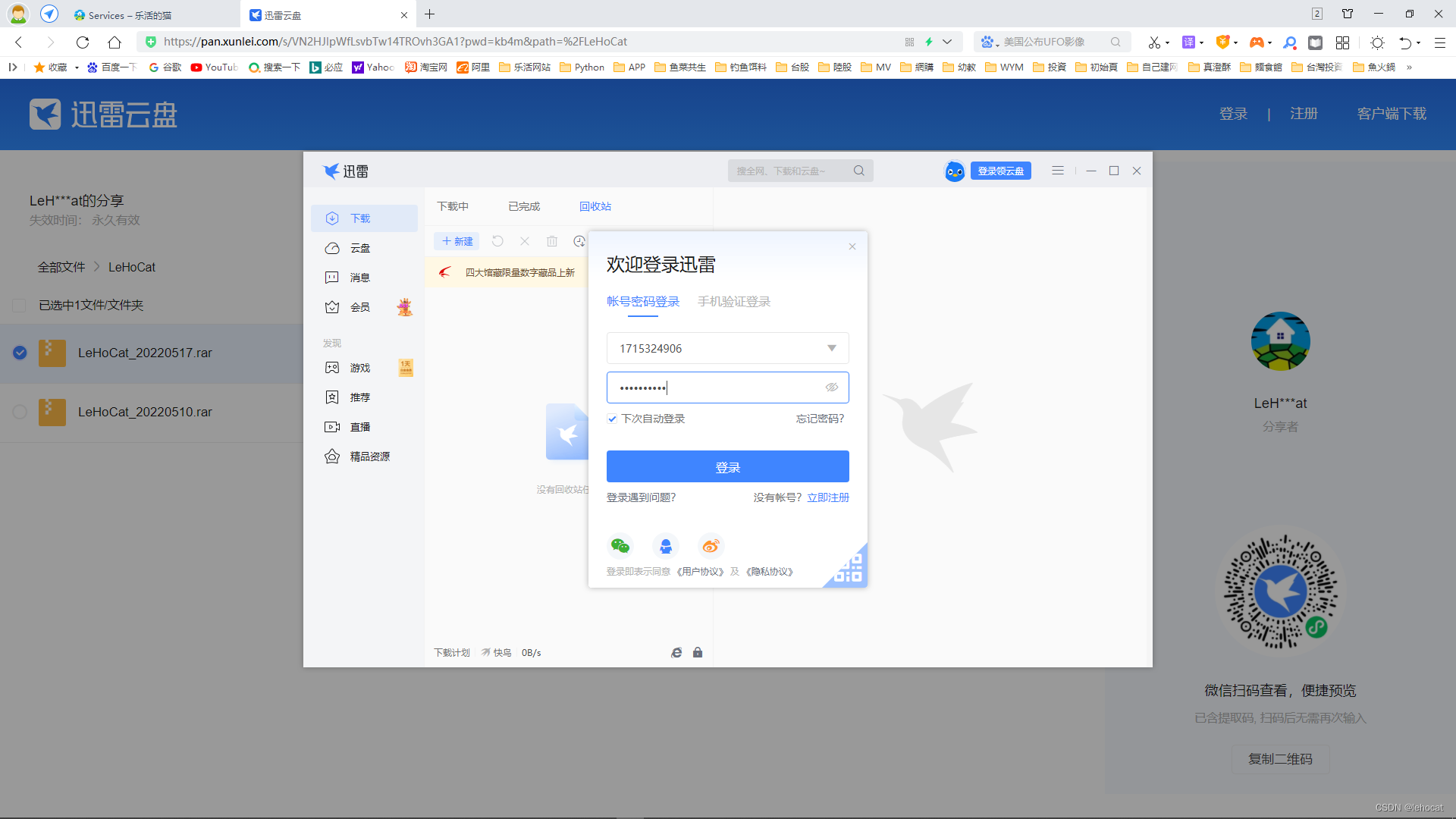Expand address bar dropdown chevron
The width and height of the screenshot is (1456, 819).
pos(947,42)
